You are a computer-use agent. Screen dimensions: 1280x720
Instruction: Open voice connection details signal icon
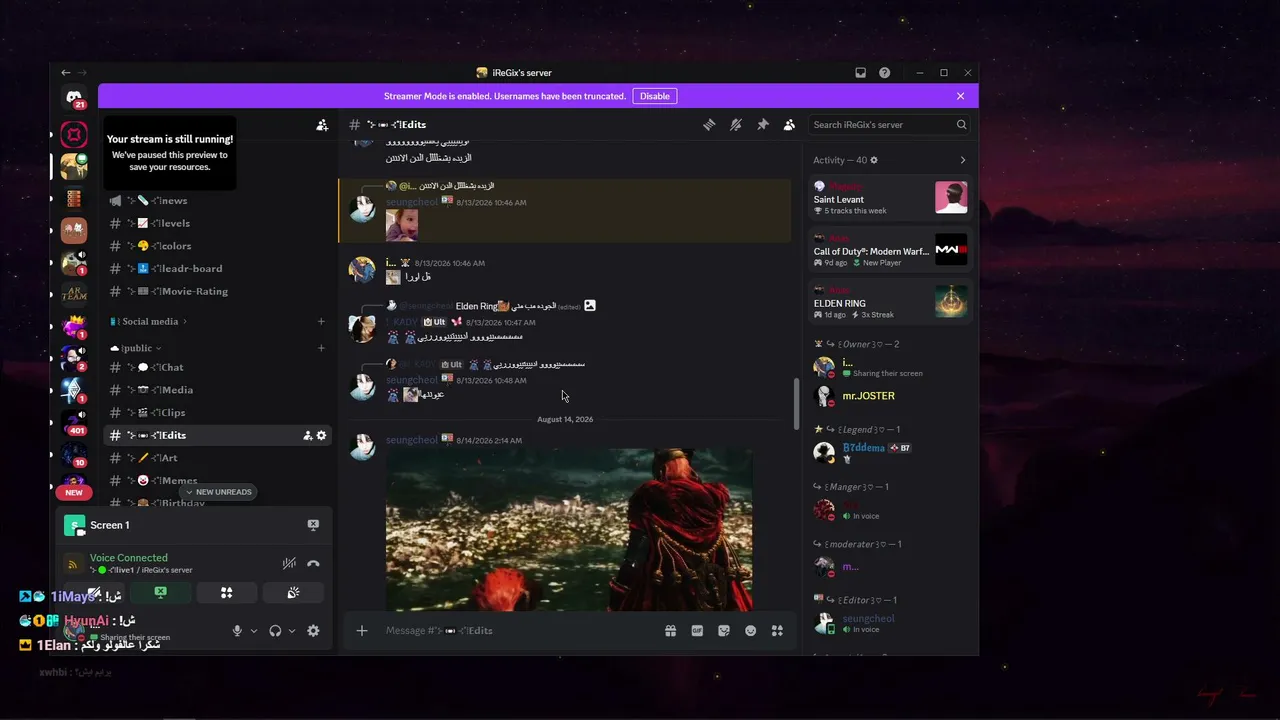click(x=73, y=564)
